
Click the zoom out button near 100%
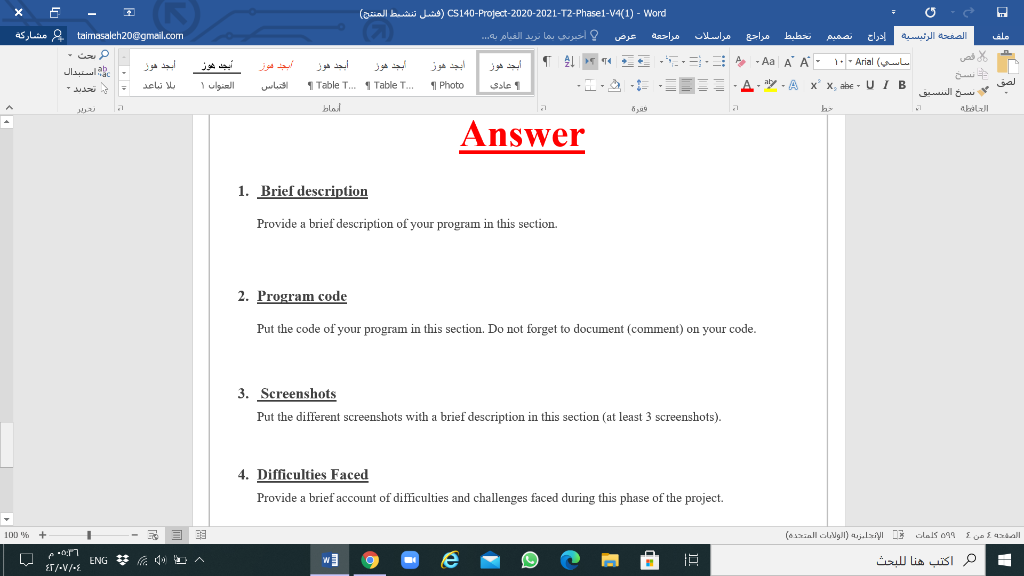[134, 536]
